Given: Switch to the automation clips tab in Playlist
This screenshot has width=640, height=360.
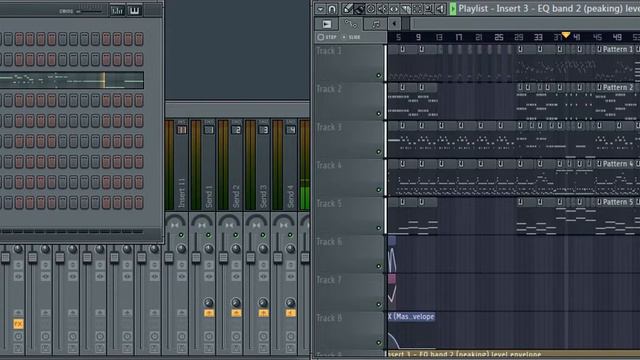Looking at the screenshot, I should [x=351, y=24].
